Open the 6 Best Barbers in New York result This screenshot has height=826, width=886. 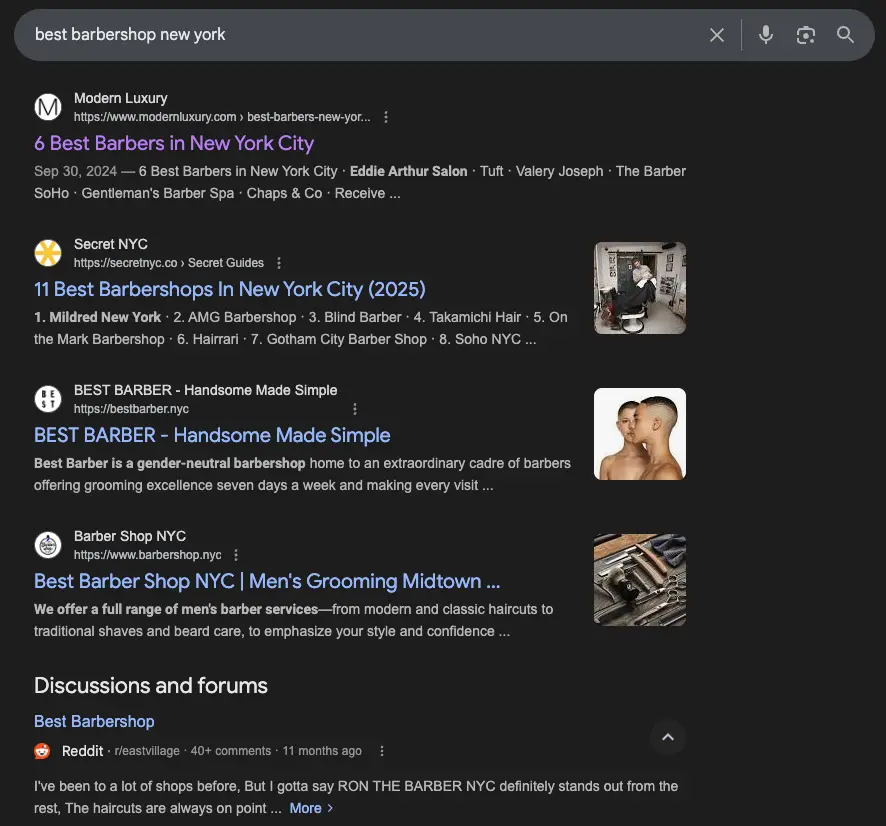pos(174,143)
